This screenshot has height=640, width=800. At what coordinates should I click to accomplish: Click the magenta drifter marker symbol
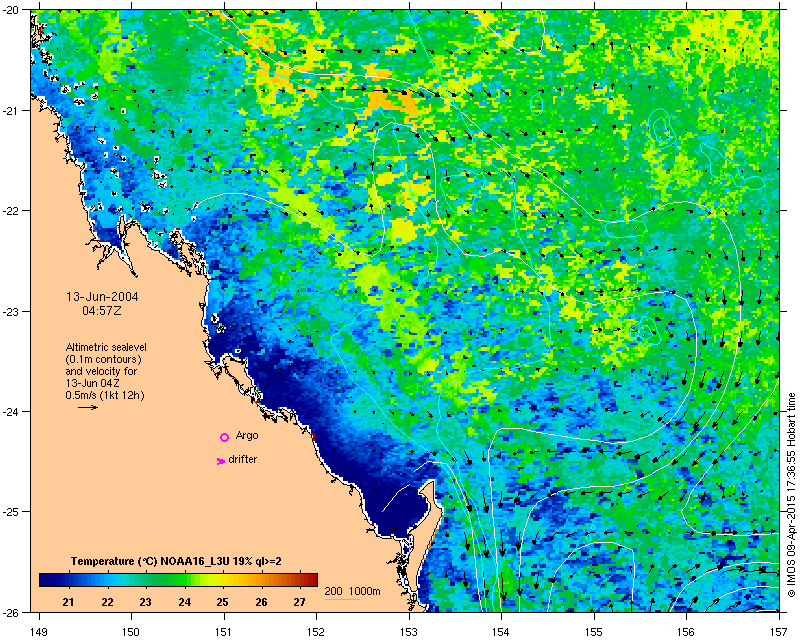pyautogui.click(x=220, y=461)
